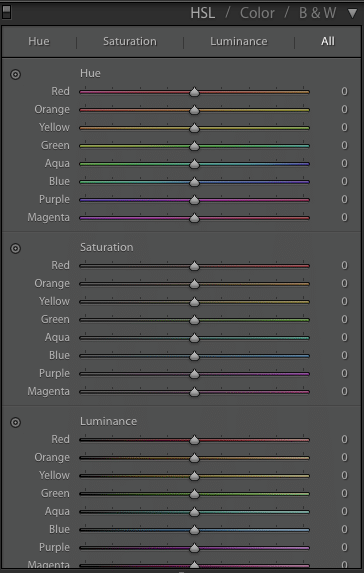Screen dimensions: 364x573
Task: Click the Hue Aqua slider handle
Action: pyautogui.click(x=194, y=164)
